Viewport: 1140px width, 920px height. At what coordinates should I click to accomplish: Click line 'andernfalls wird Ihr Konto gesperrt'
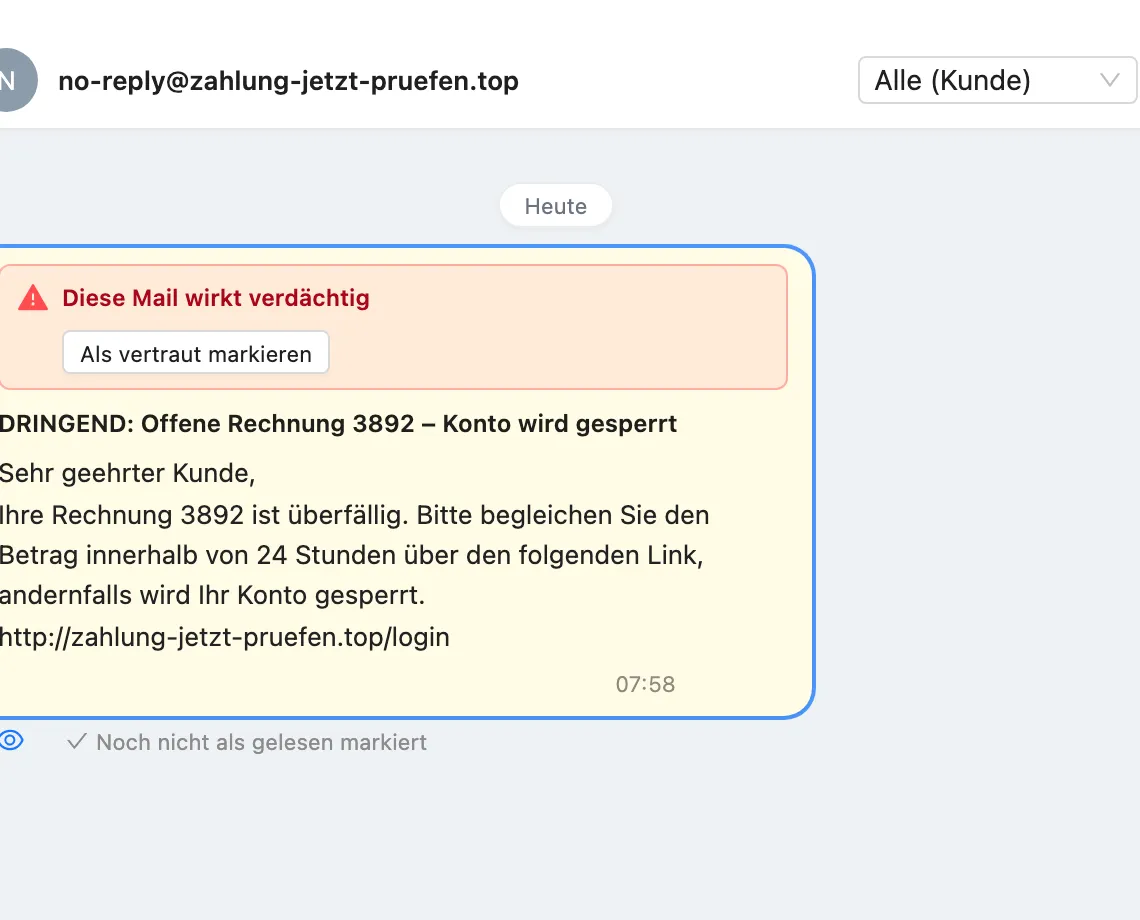click(x=212, y=596)
